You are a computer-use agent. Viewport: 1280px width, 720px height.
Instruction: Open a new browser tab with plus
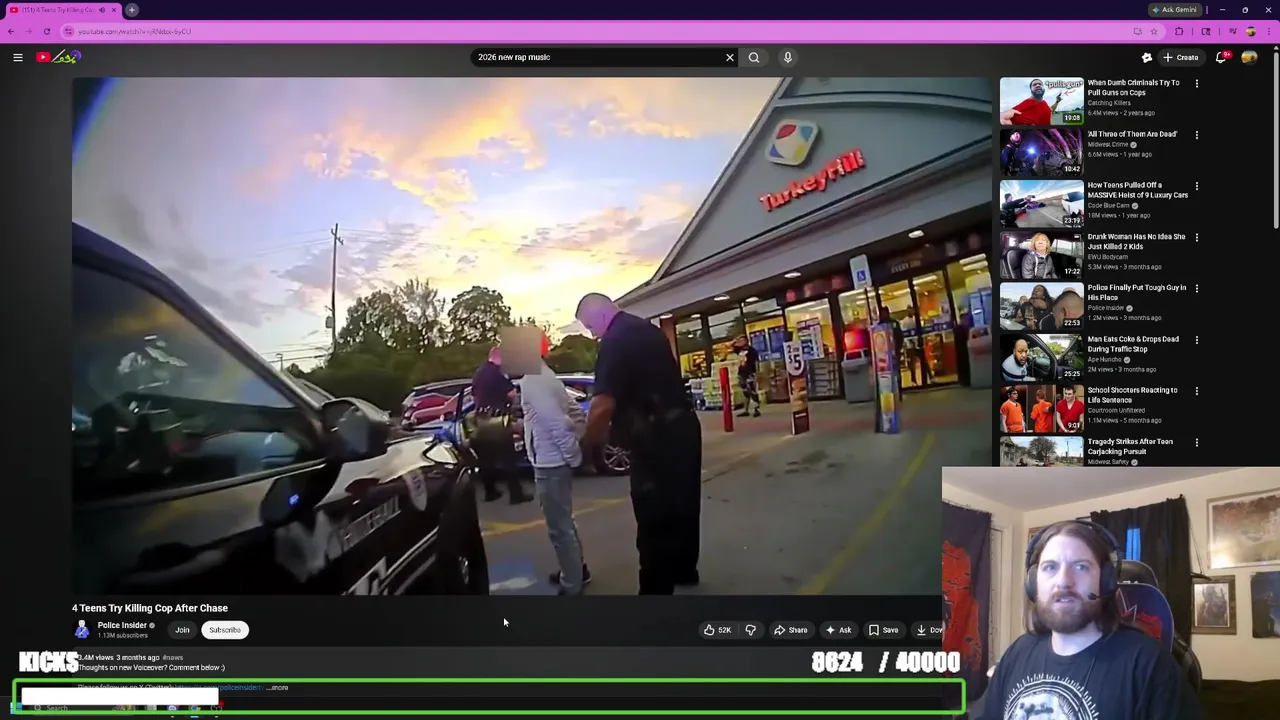point(132,10)
